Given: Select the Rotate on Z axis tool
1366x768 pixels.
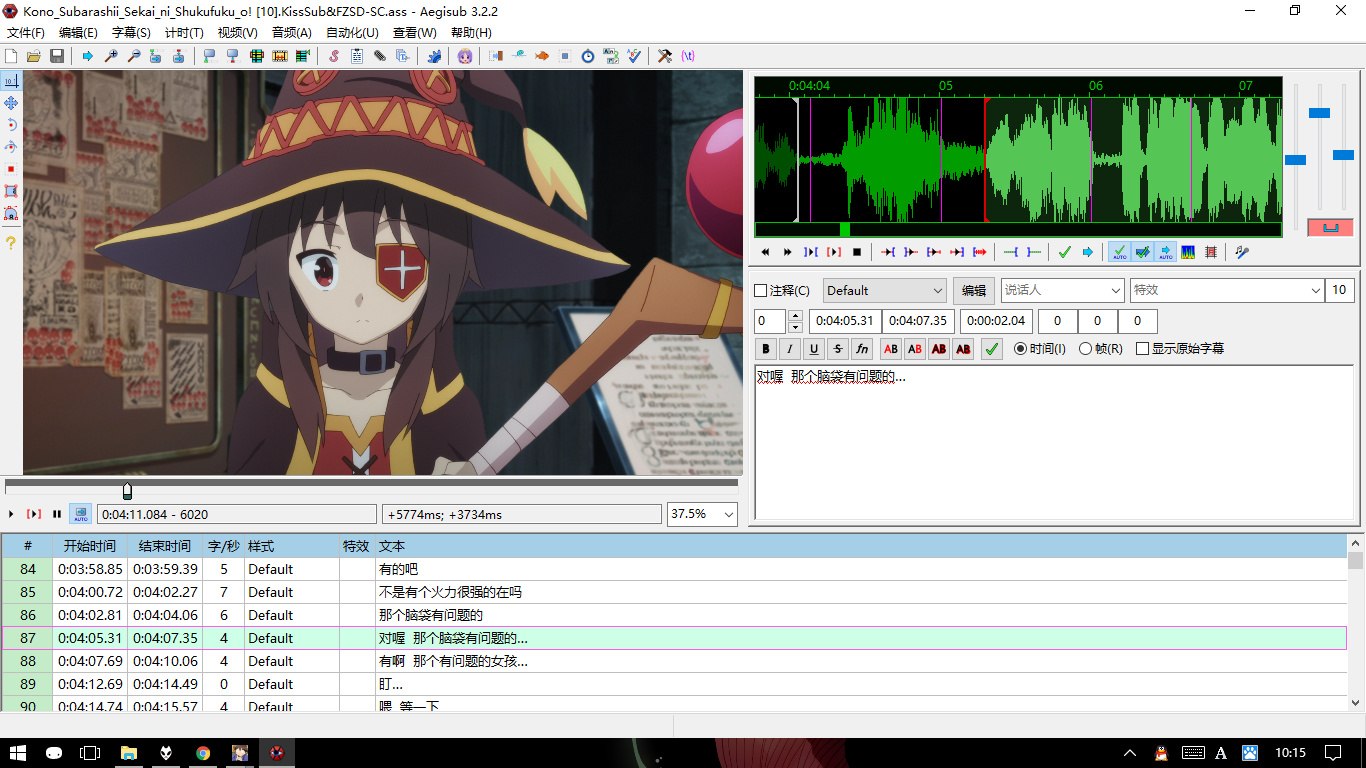Looking at the screenshot, I should [11, 125].
